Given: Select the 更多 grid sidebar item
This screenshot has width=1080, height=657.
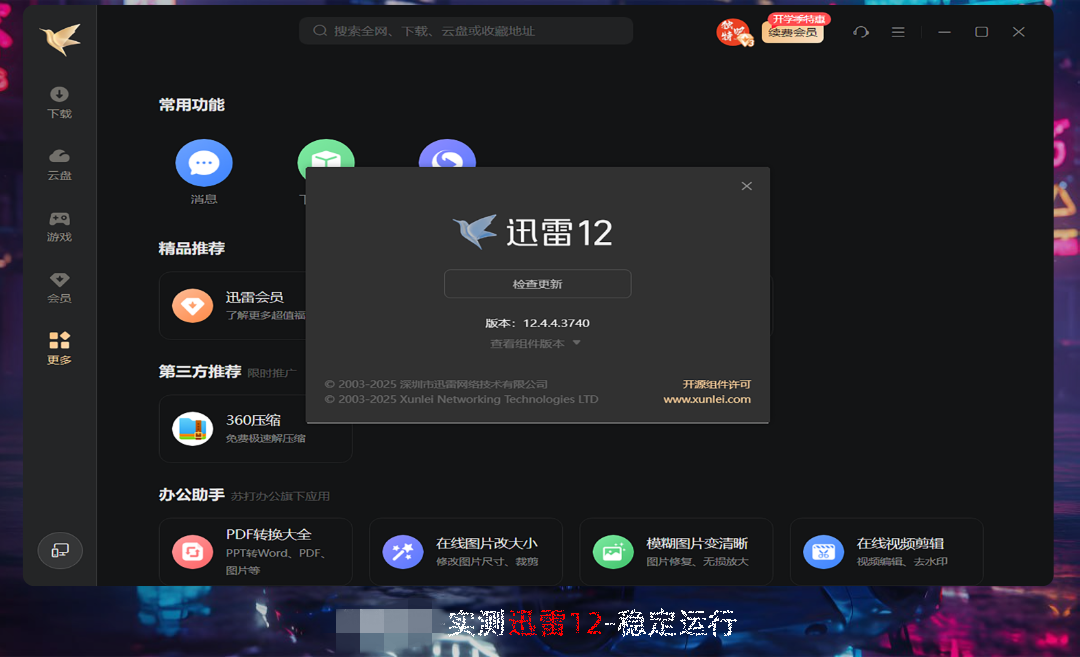Looking at the screenshot, I should [59, 348].
